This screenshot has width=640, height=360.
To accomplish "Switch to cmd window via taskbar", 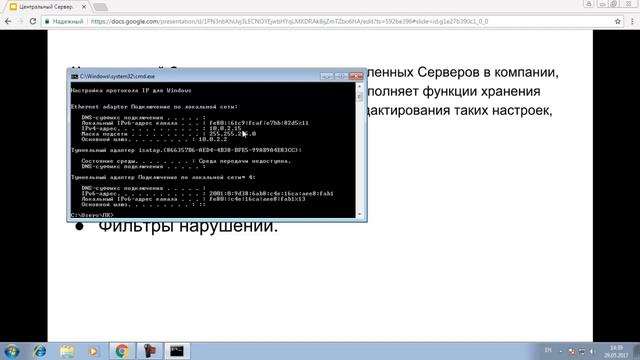I will tap(177, 351).
